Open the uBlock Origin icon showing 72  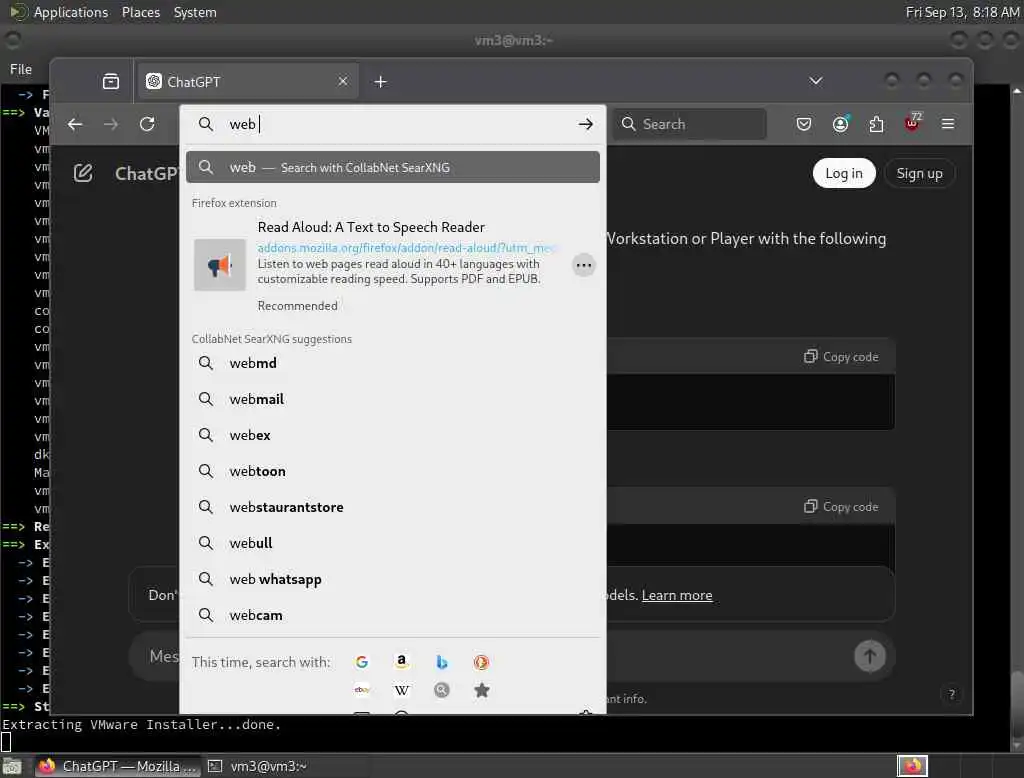(x=912, y=123)
